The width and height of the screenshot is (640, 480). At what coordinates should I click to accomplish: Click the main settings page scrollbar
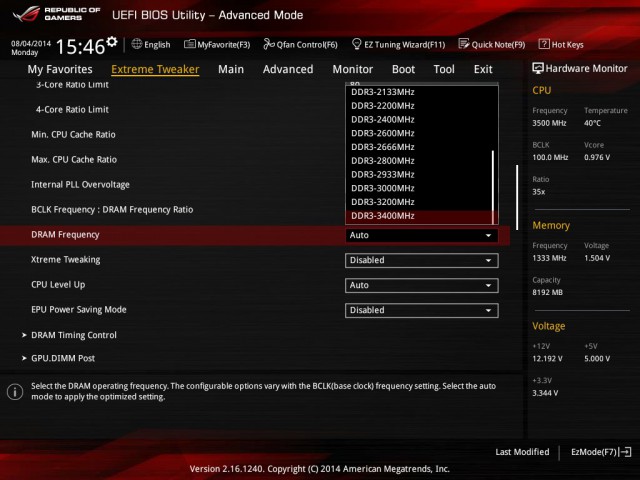click(x=517, y=197)
